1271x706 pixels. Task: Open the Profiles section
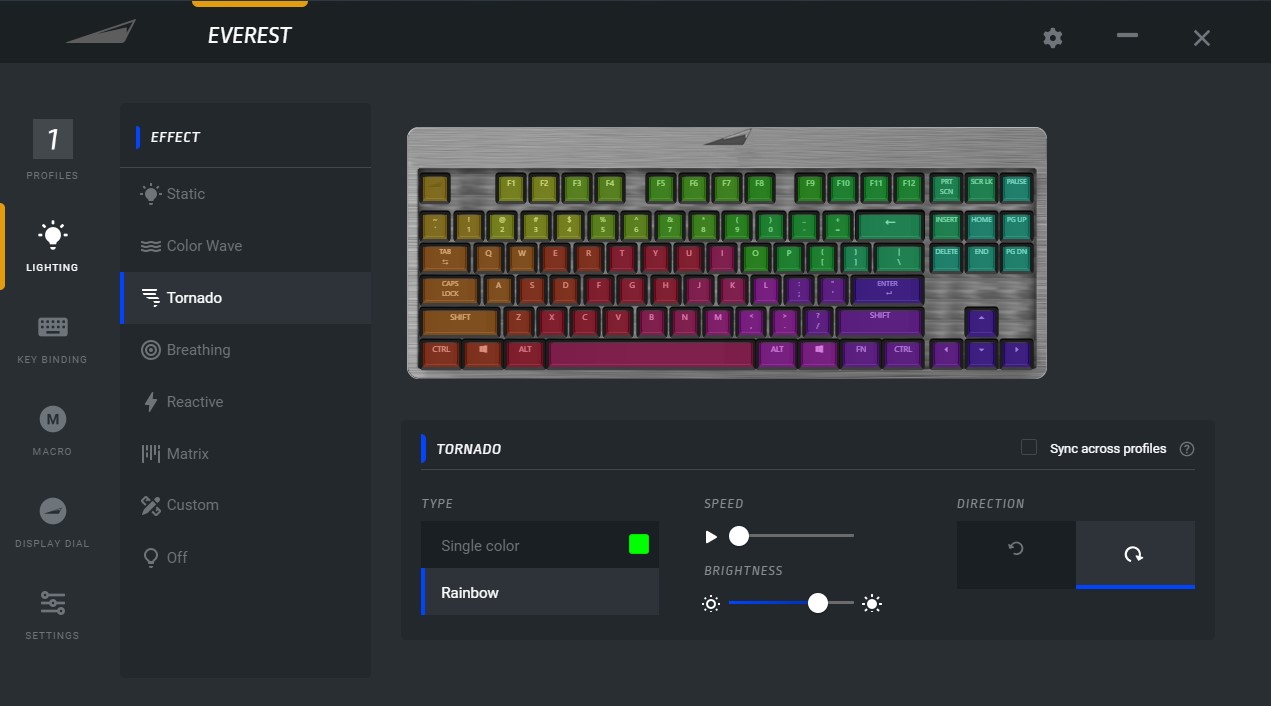tap(52, 150)
